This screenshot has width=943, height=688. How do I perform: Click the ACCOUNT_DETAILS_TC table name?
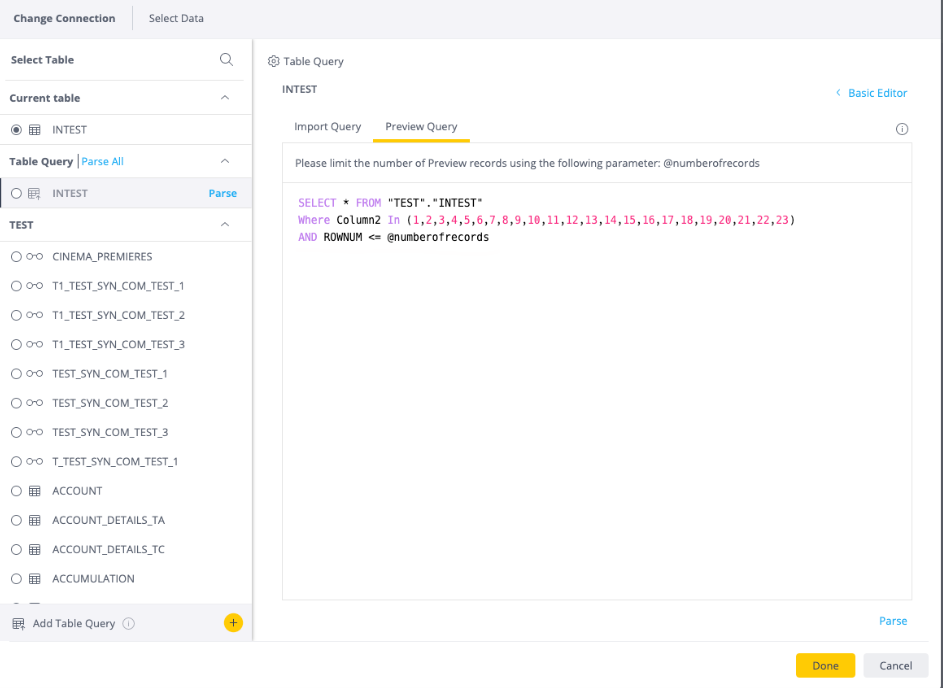click(108, 550)
